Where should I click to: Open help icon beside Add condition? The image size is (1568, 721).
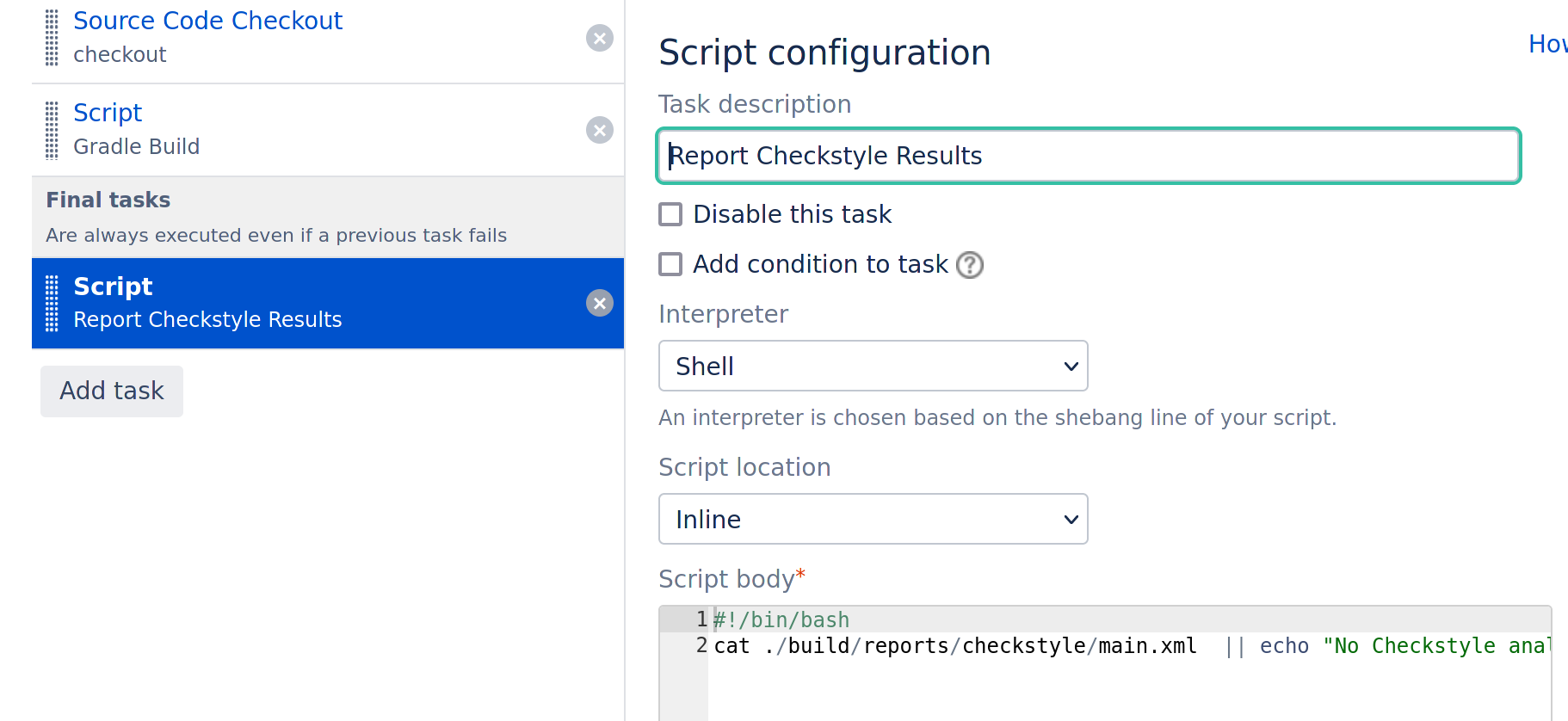point(970,265)
